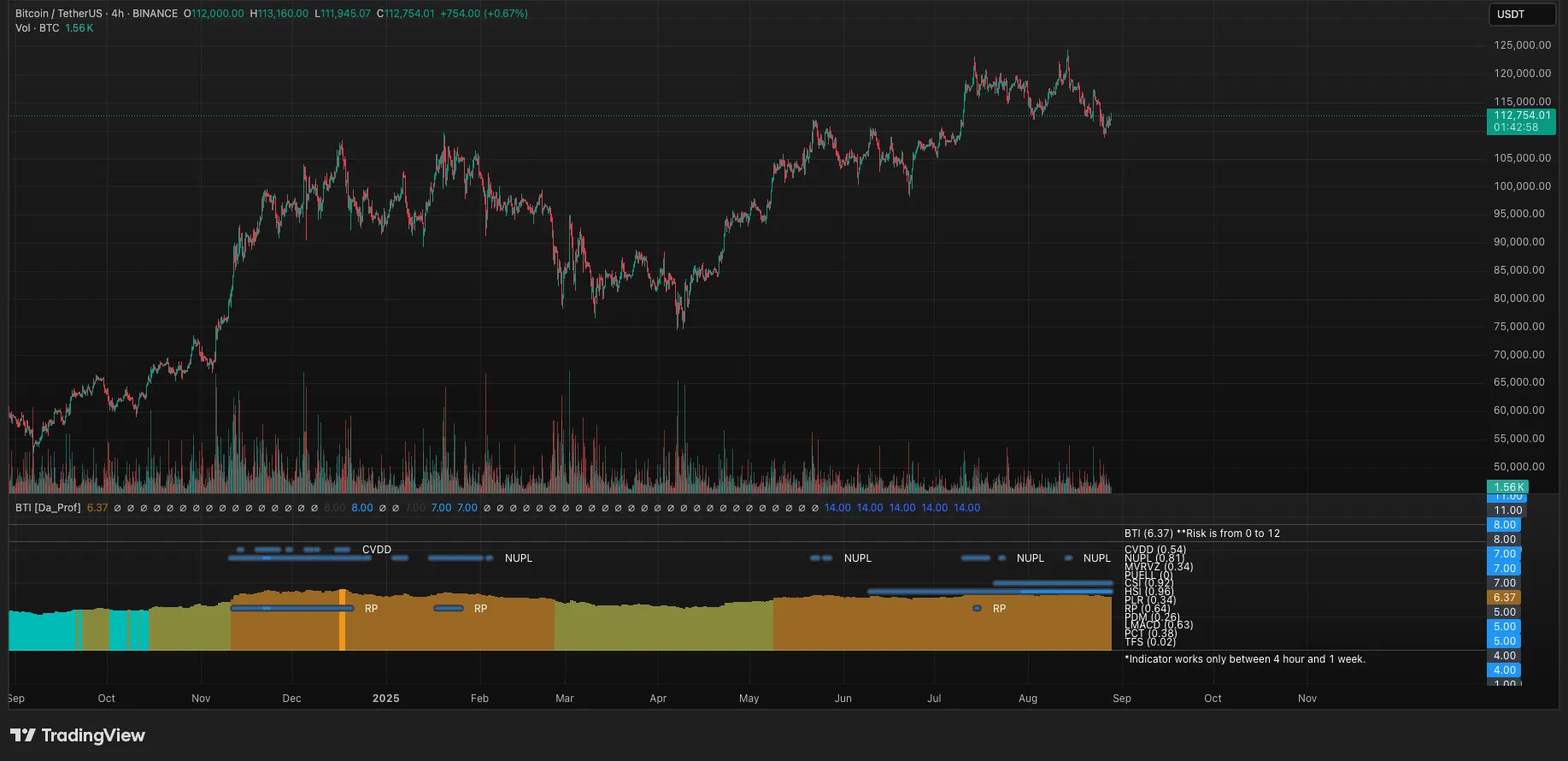This screenshot has height=761, width=1568.
Task: Click the rightmost RP circle marker
Action: [977, 609]
